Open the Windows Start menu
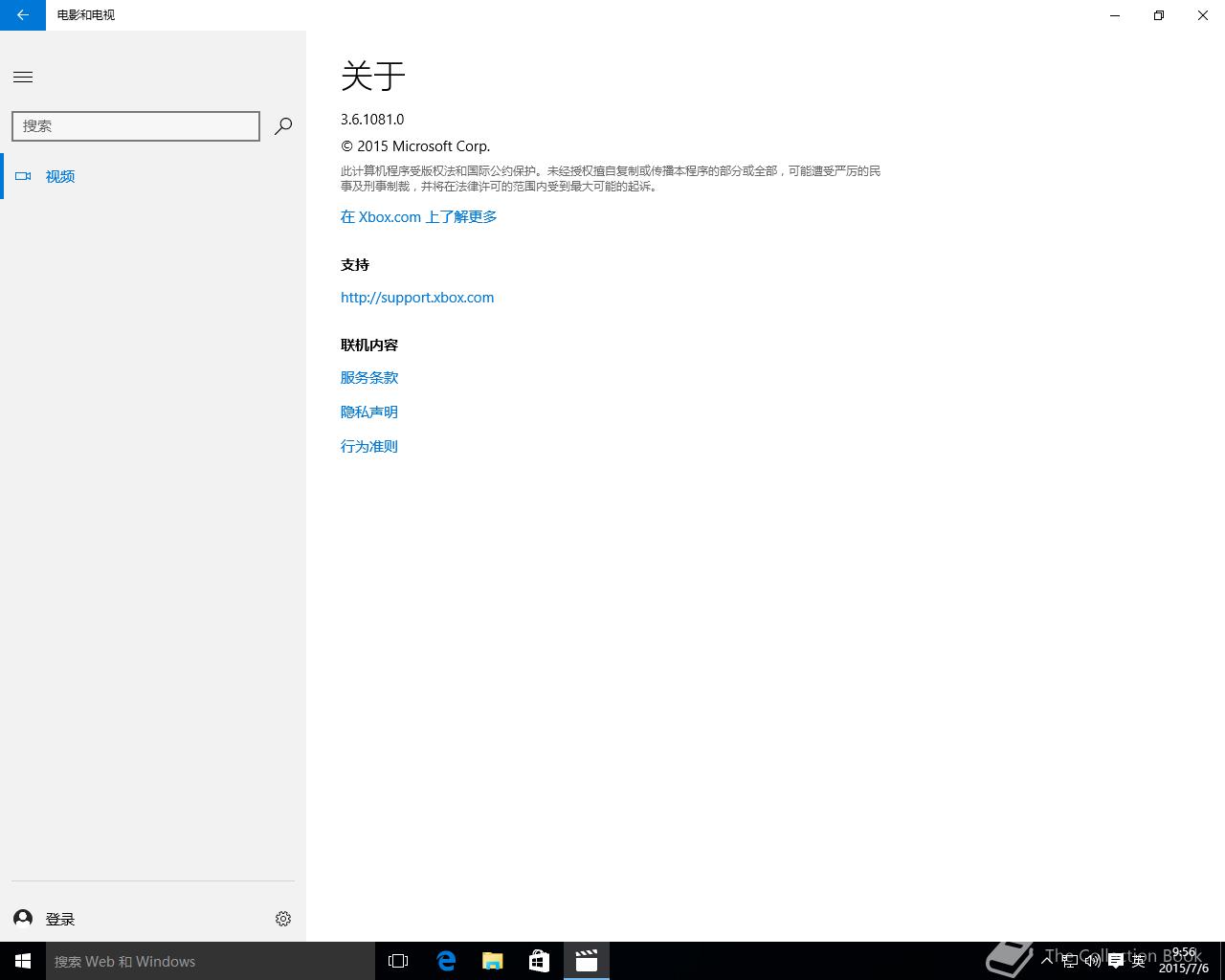Image resolution: width=1225 pixels, height=980 pixels. [23, 961]
